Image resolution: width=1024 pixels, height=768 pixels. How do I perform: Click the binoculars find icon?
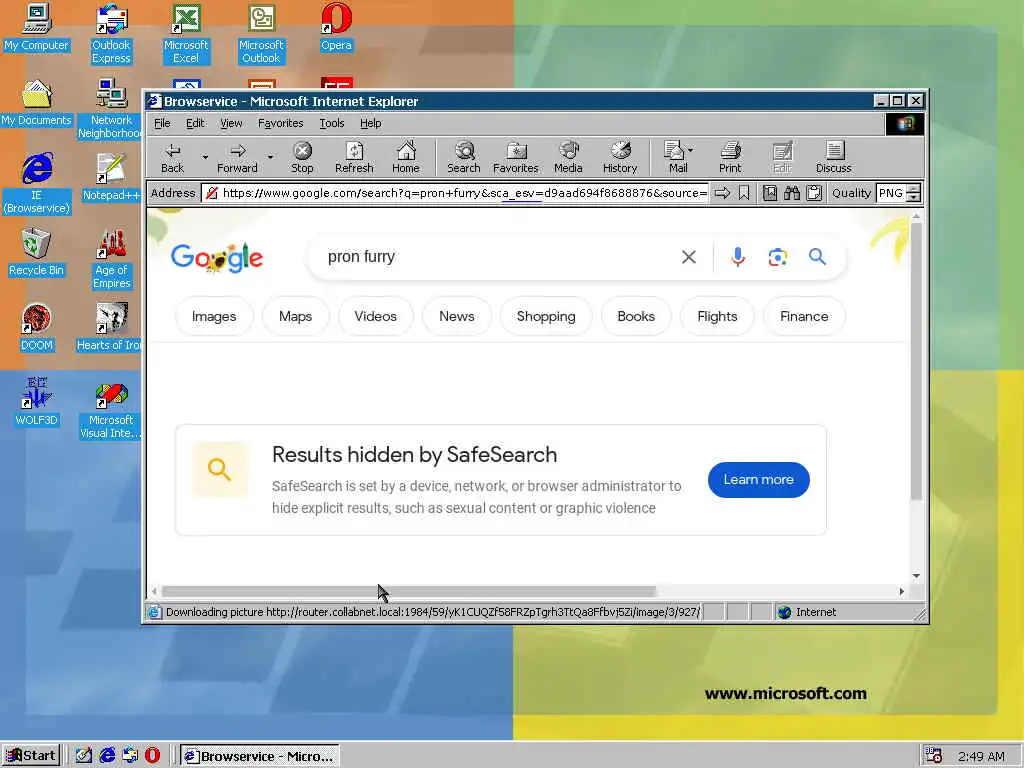tap(792, 193)
